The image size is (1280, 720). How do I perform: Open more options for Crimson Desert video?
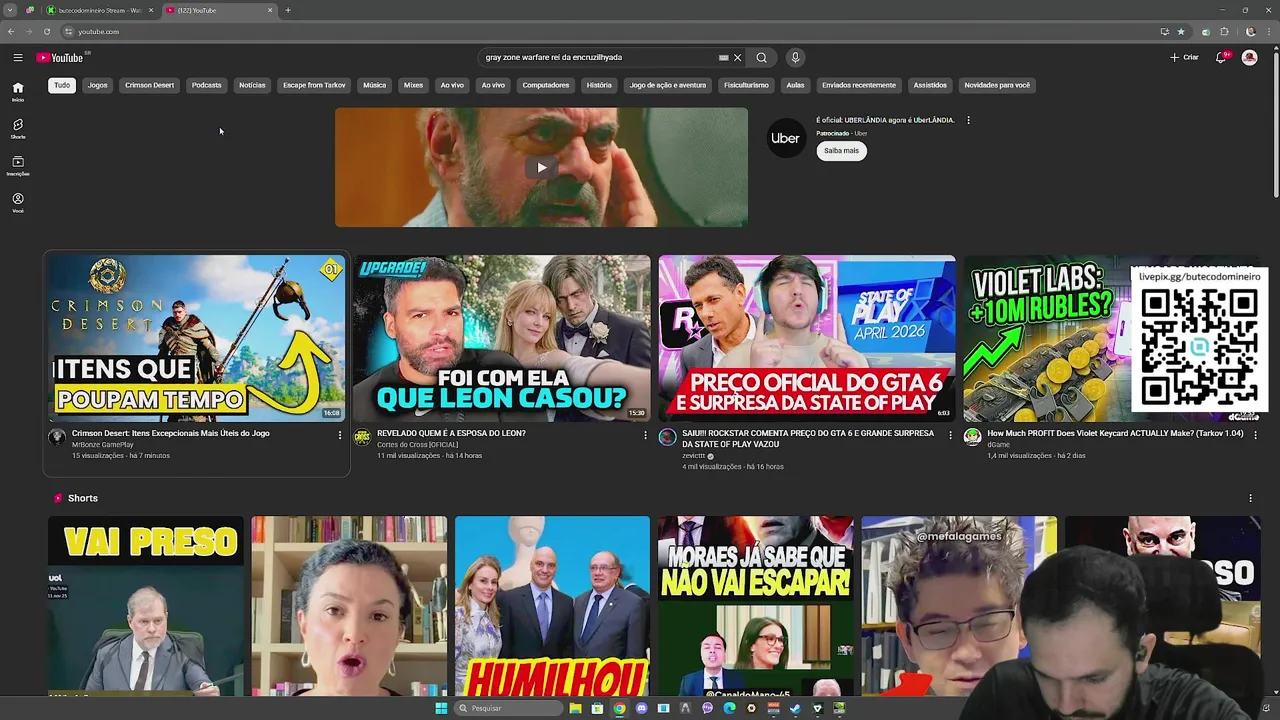(339, 435)
